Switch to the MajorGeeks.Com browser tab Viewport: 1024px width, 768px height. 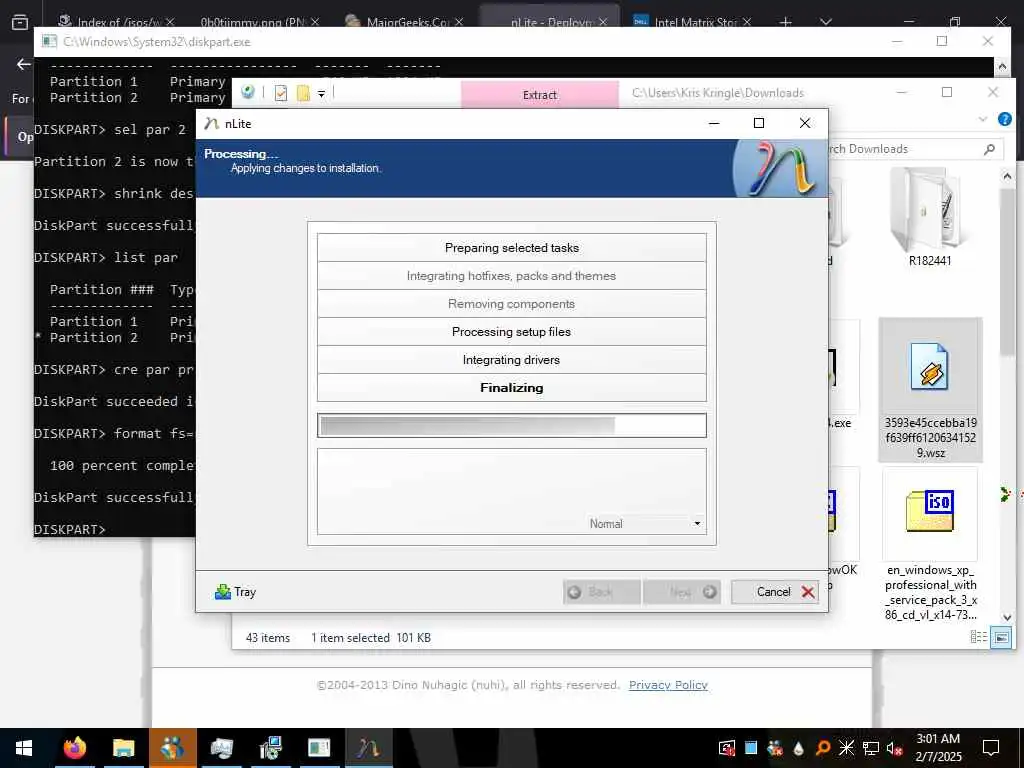tap(403, 22)
